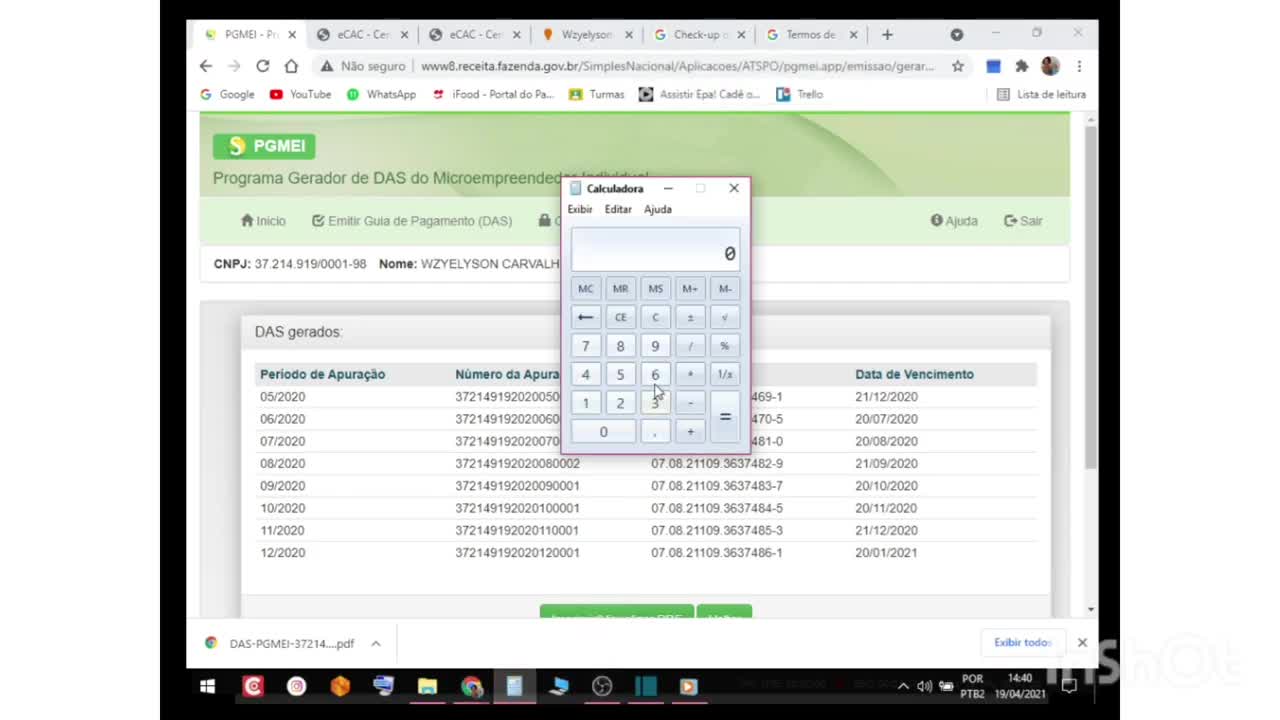Click the multiply key in Calculadora
This screenshot has width=1280, height=720.
pyautogui.click(x=690, y=374)
